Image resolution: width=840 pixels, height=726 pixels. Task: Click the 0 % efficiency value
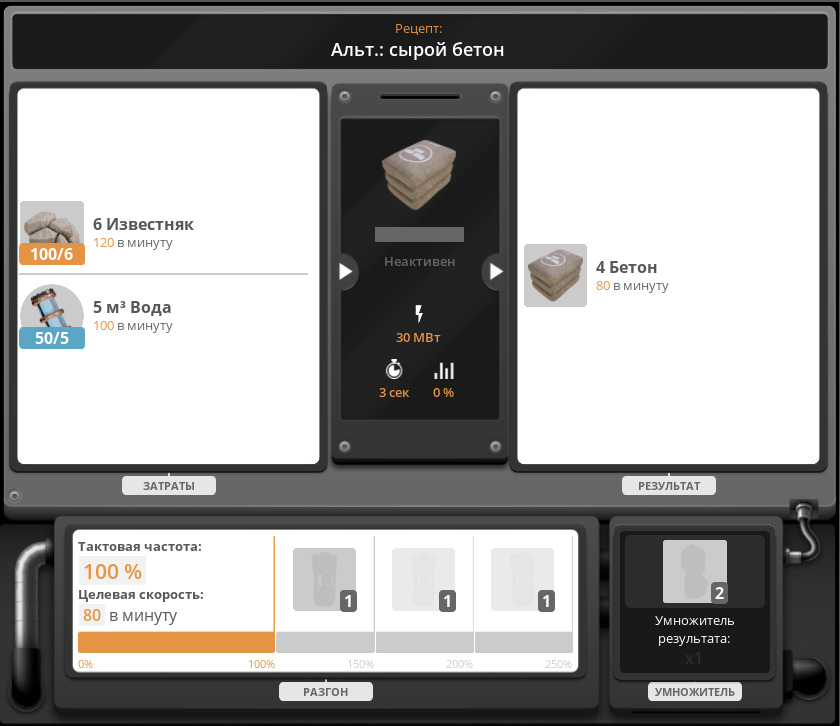[444, 393]
